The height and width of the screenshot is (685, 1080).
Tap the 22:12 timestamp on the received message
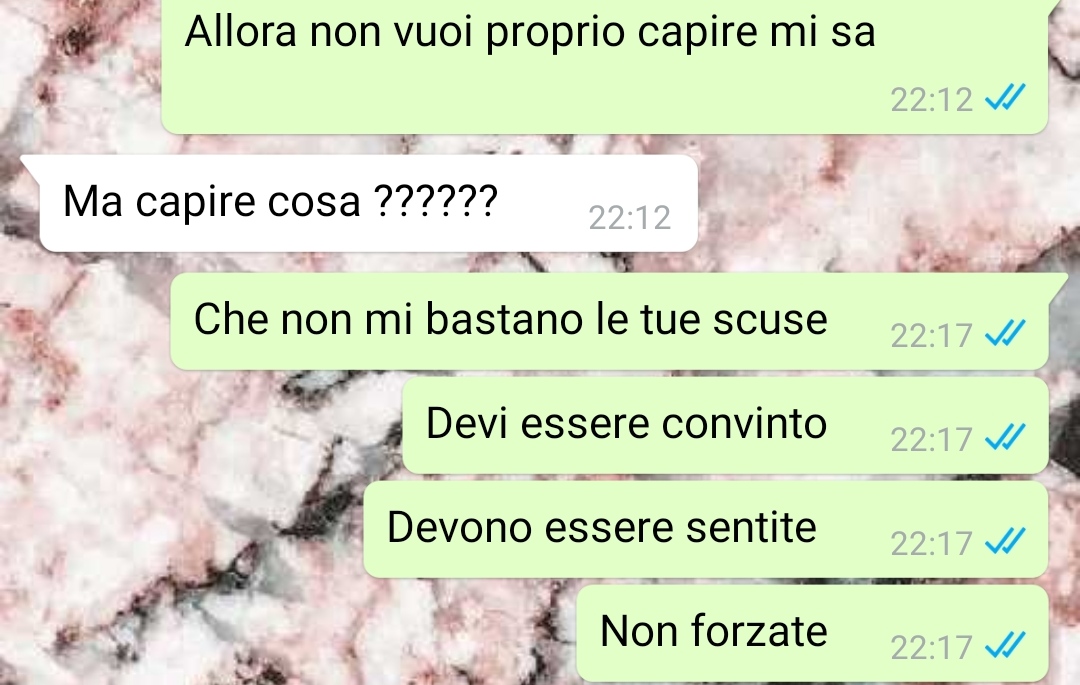coord(630,218)
